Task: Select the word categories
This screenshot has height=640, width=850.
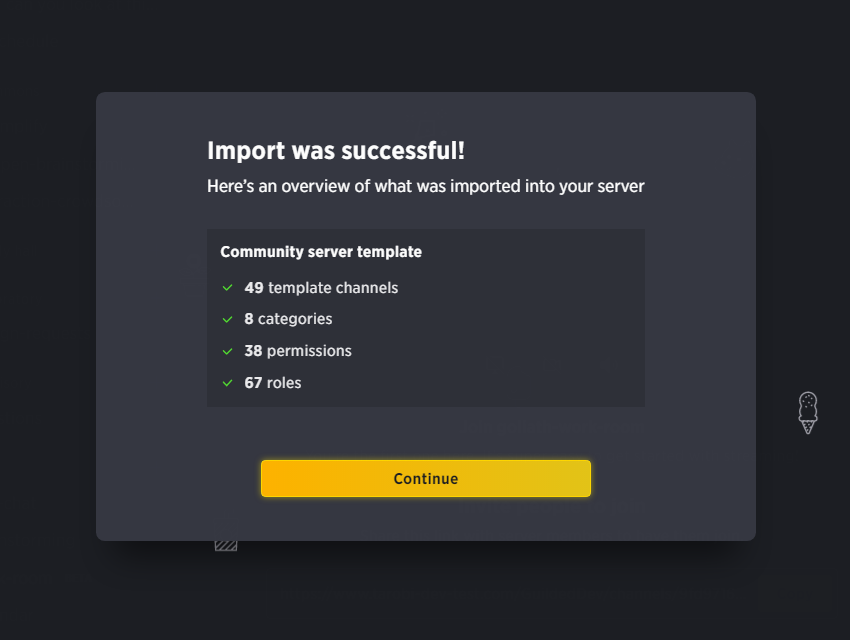Action: pos(295,319)
